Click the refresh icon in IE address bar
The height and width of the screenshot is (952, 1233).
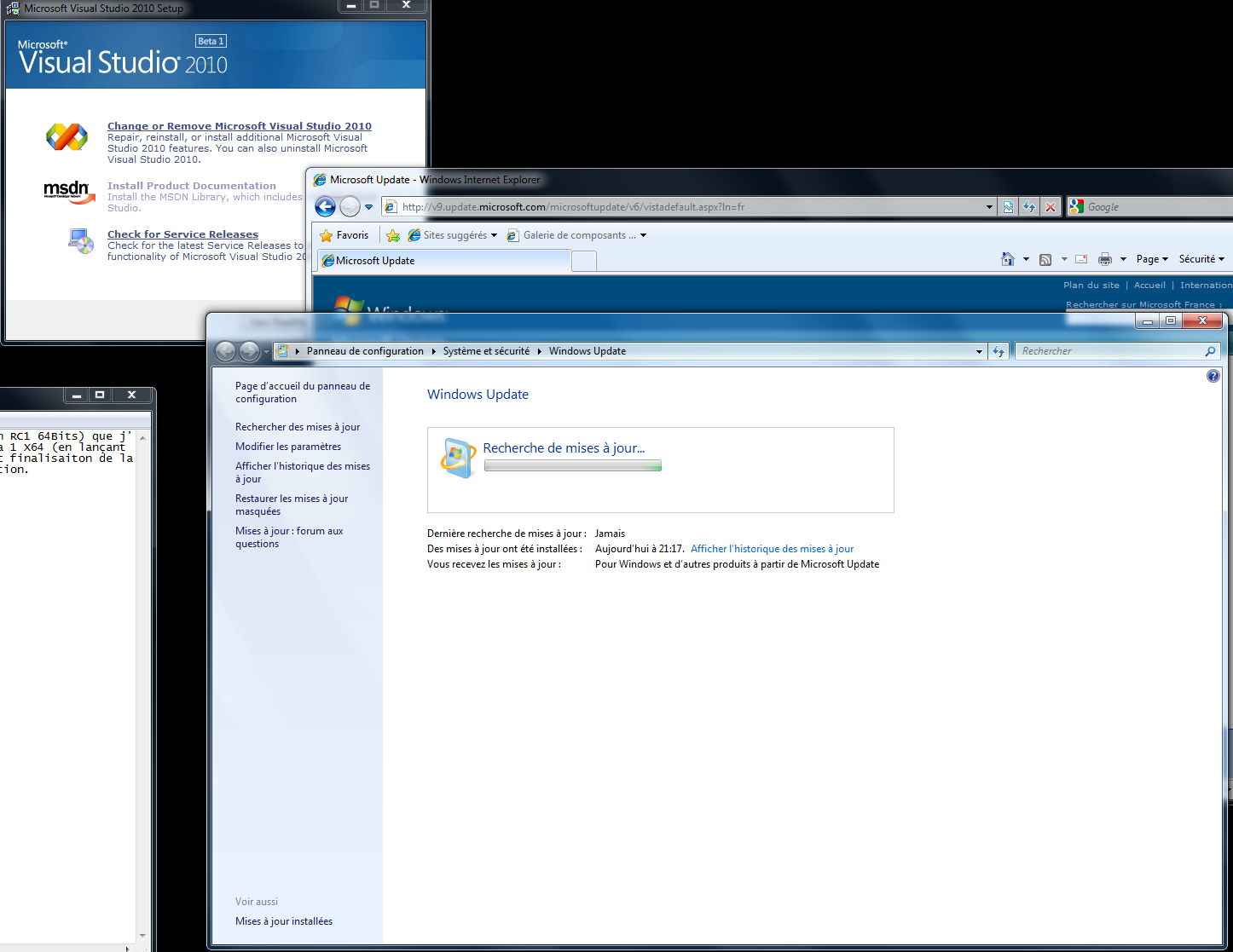point(1029,206)
